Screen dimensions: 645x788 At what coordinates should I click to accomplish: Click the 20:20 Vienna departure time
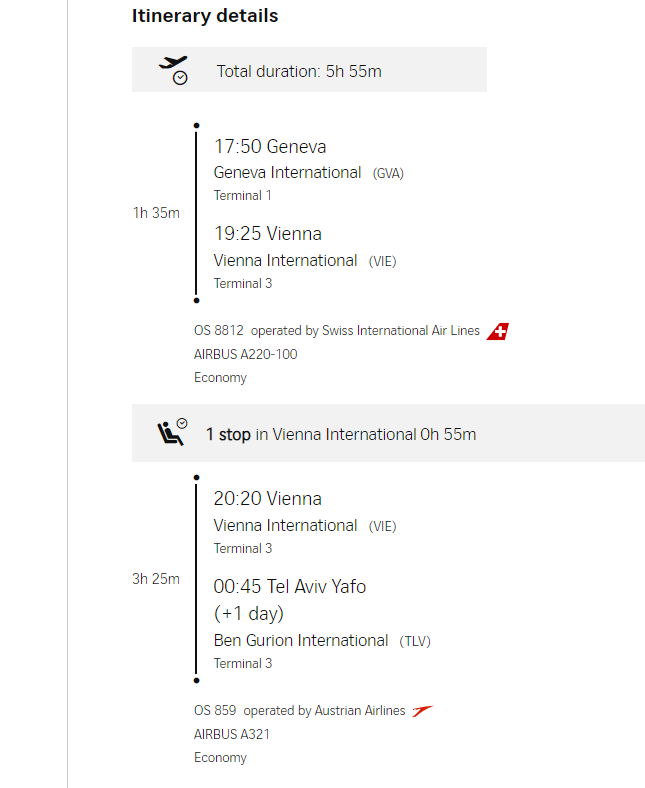(268, 499)
